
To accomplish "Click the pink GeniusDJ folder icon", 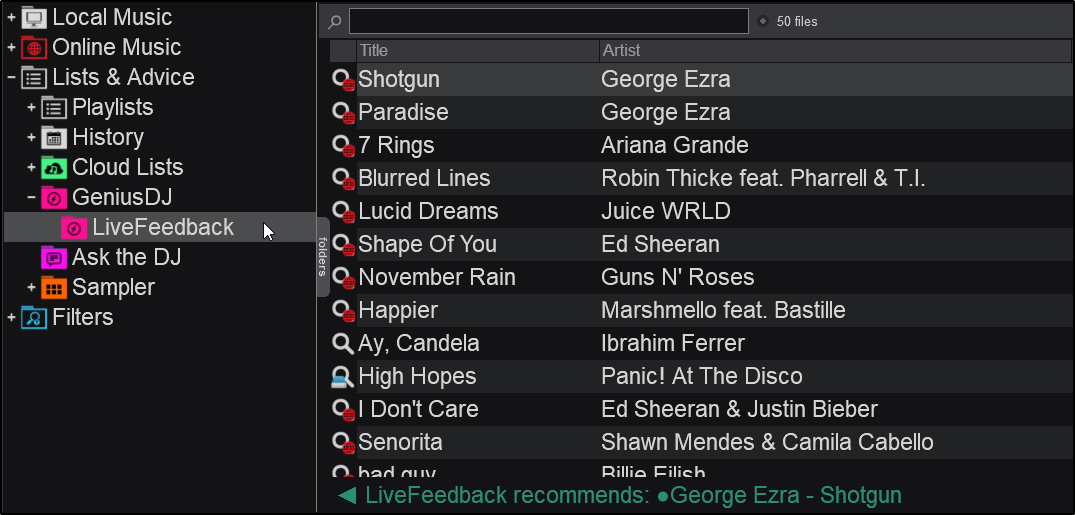I will (x=54, y=197).
